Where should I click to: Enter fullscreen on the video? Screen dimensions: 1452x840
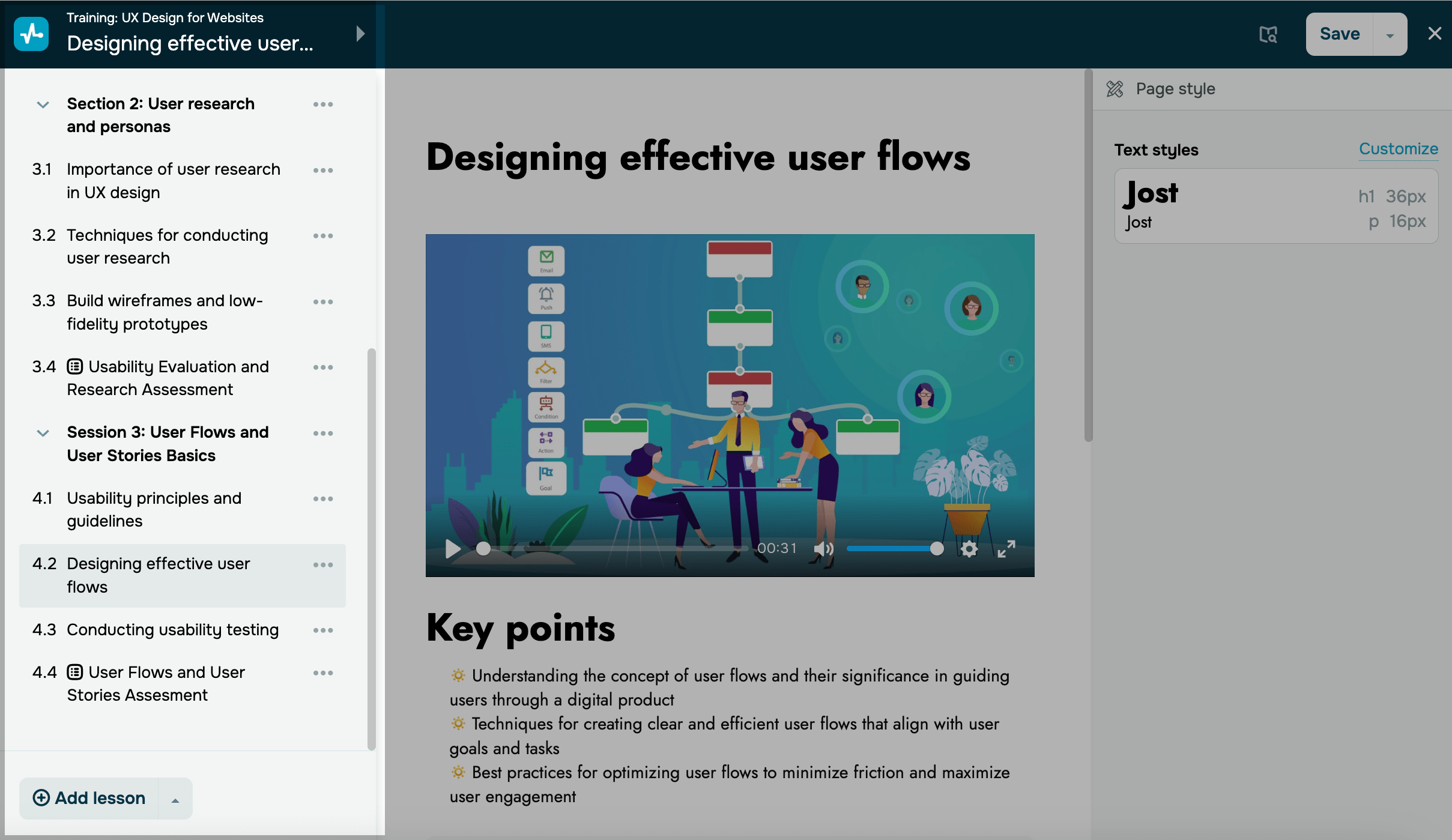pos(1006,548)
